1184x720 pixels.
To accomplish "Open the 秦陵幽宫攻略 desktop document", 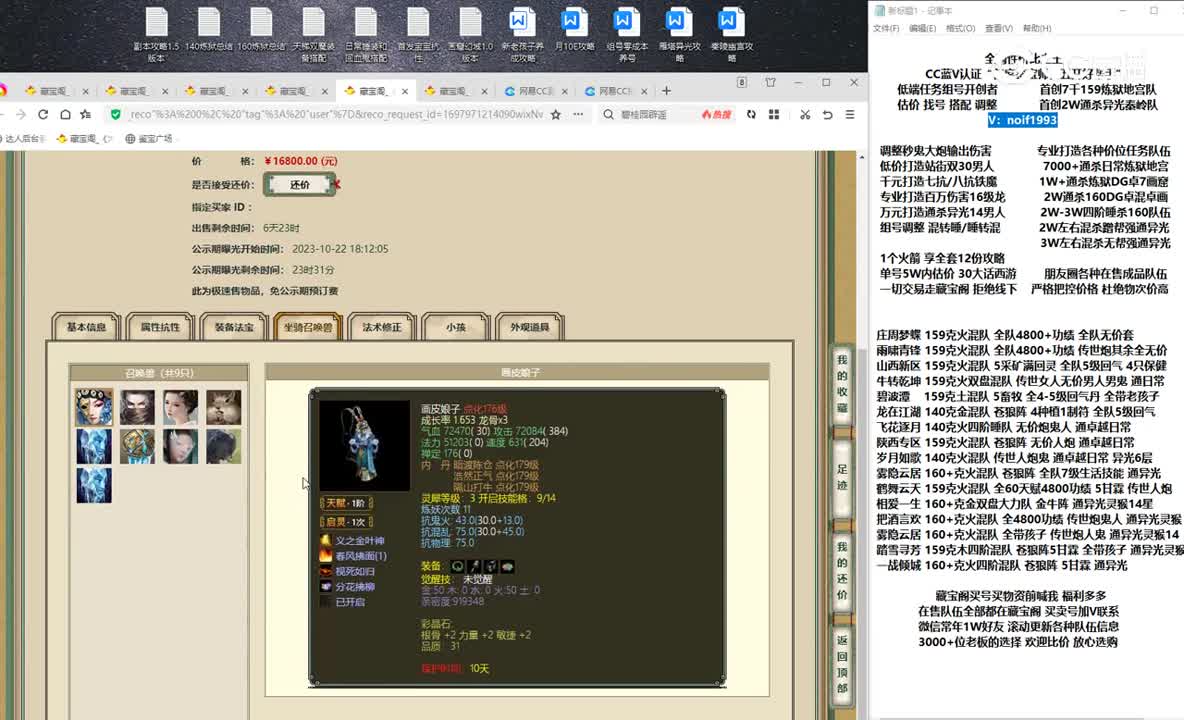I will [x=731, y=35].
